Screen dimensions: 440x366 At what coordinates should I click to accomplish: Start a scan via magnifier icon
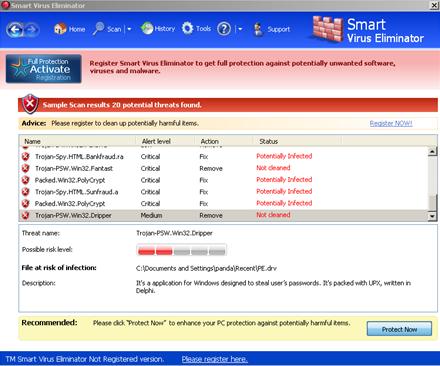click(x=99, y=29)
